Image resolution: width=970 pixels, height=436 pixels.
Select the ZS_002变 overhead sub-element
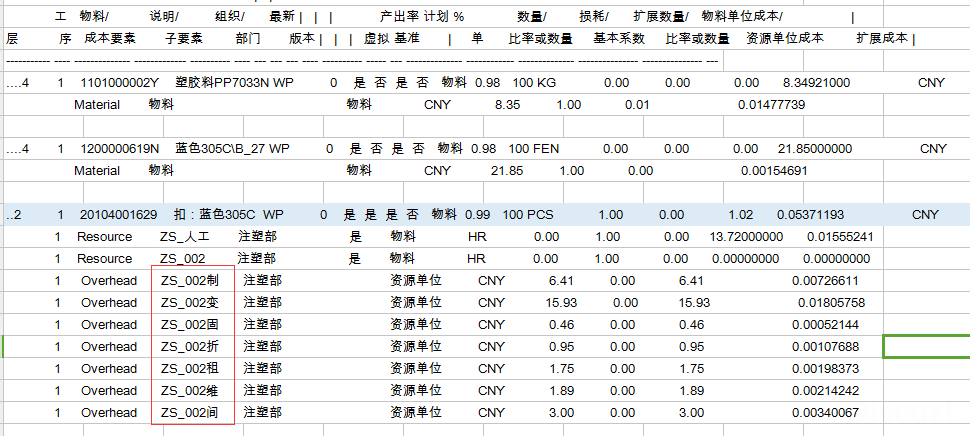pos(189,303)
